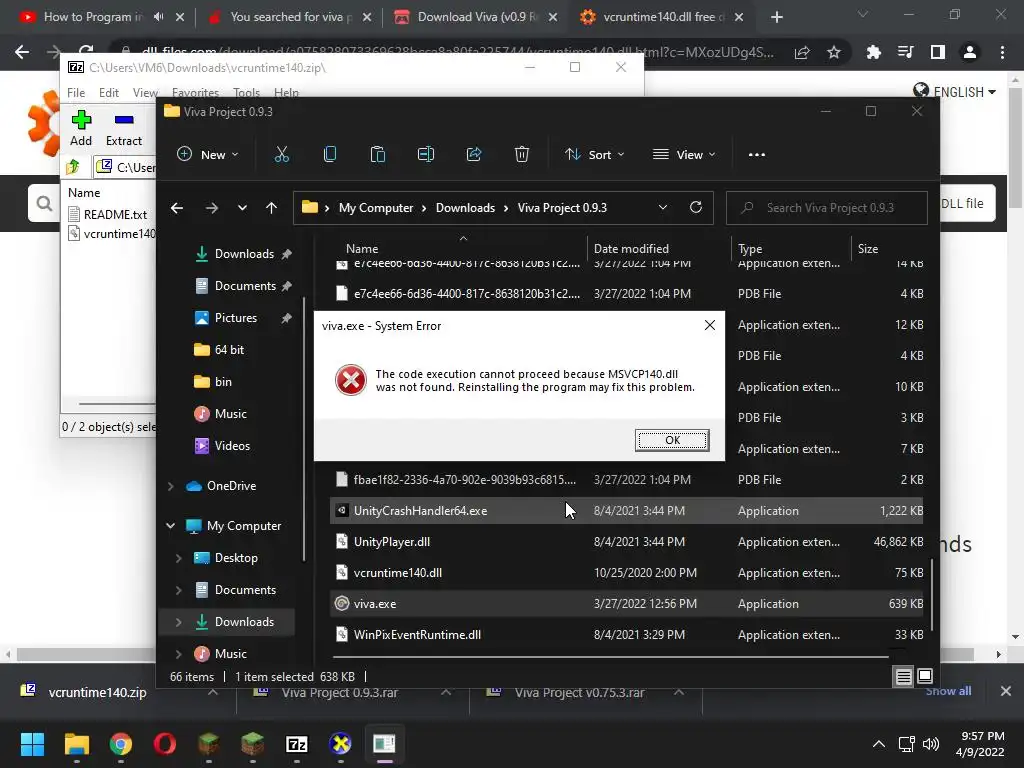1024x768 pixels.
Task: Open the bin folder in sidebar
Action: tap(223, 382)
